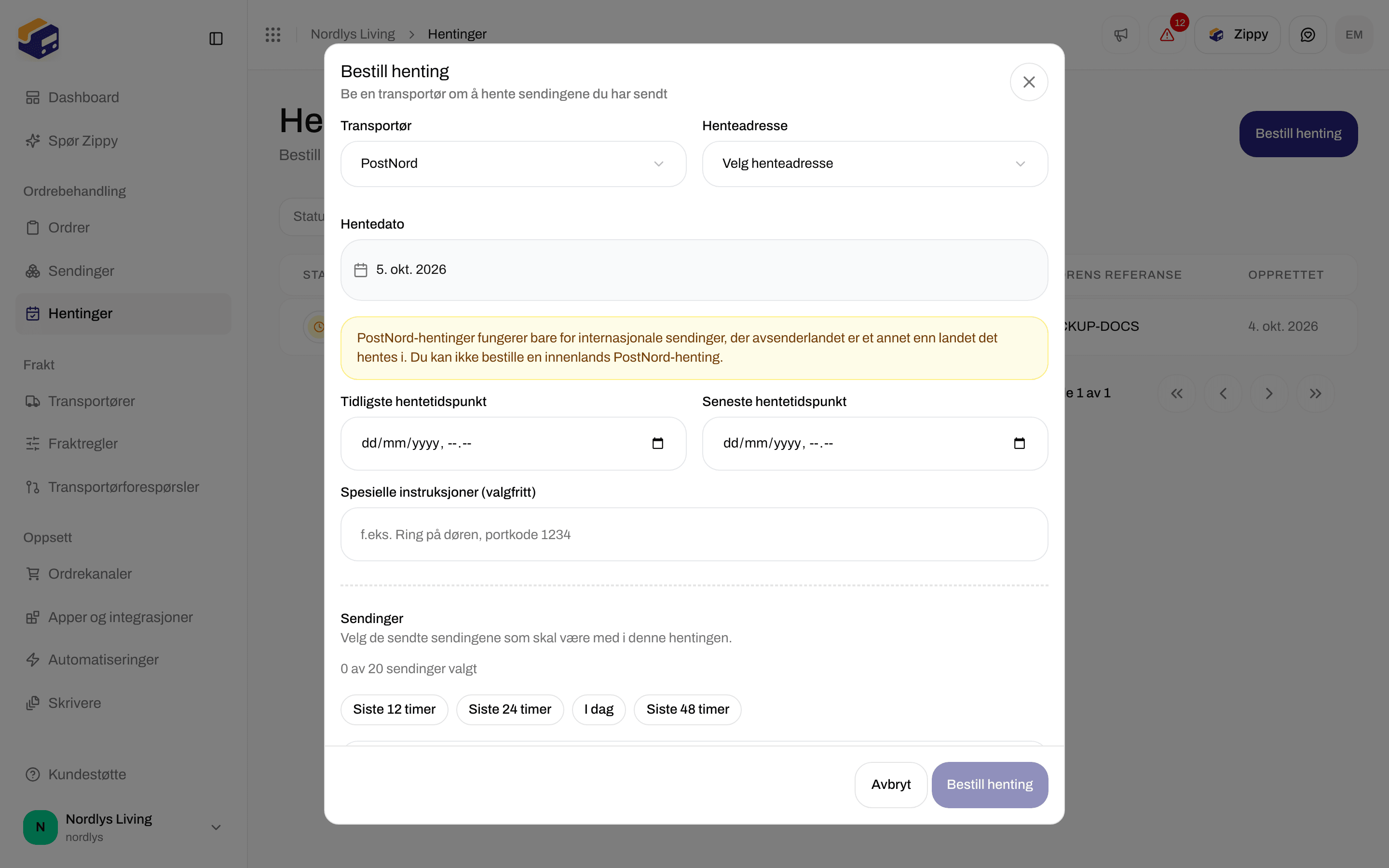The image size is (1389, 868).
Task: Open the alerts warning icon with 12 badge
Action: click(x=1167, y=34)
